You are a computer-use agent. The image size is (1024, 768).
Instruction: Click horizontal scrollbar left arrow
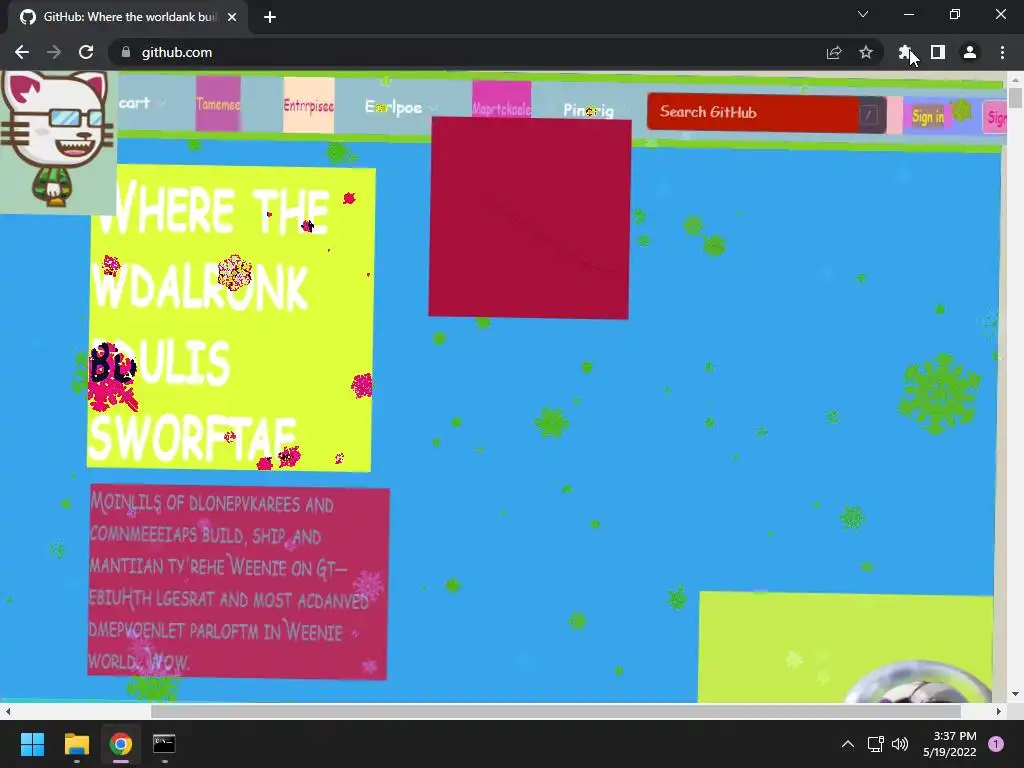8,711
